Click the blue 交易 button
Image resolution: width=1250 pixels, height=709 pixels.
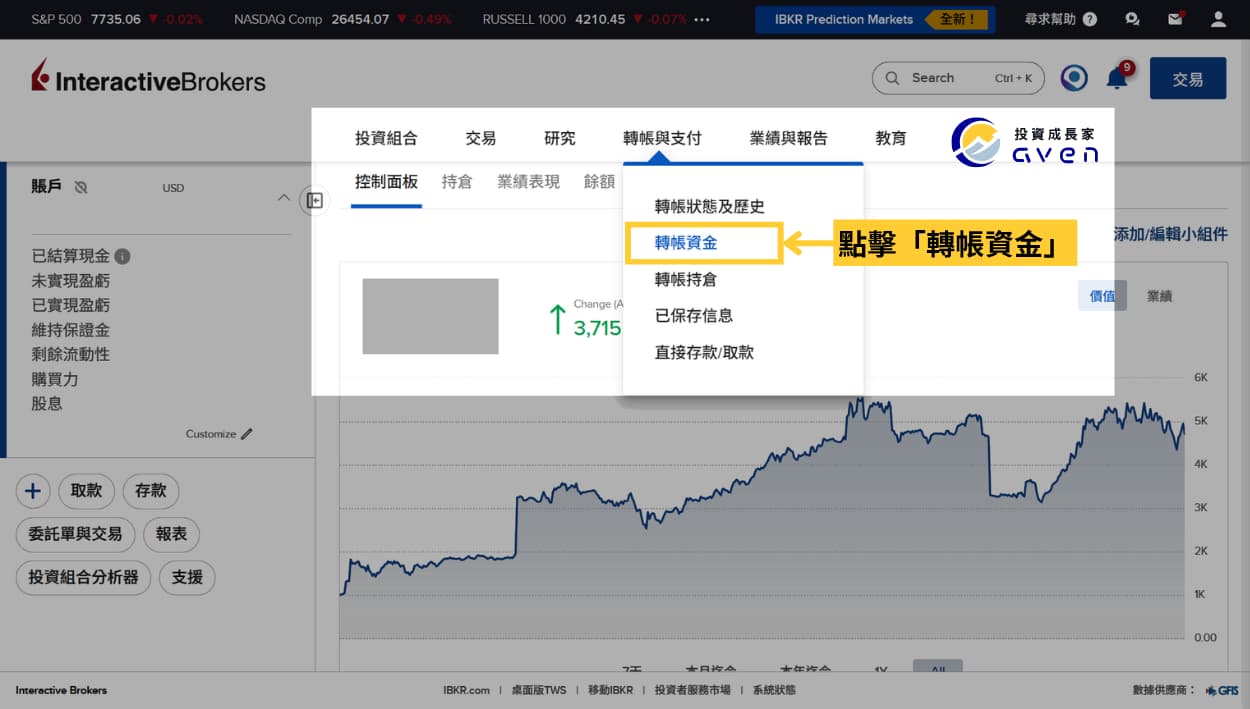(x=1188, y=78)
